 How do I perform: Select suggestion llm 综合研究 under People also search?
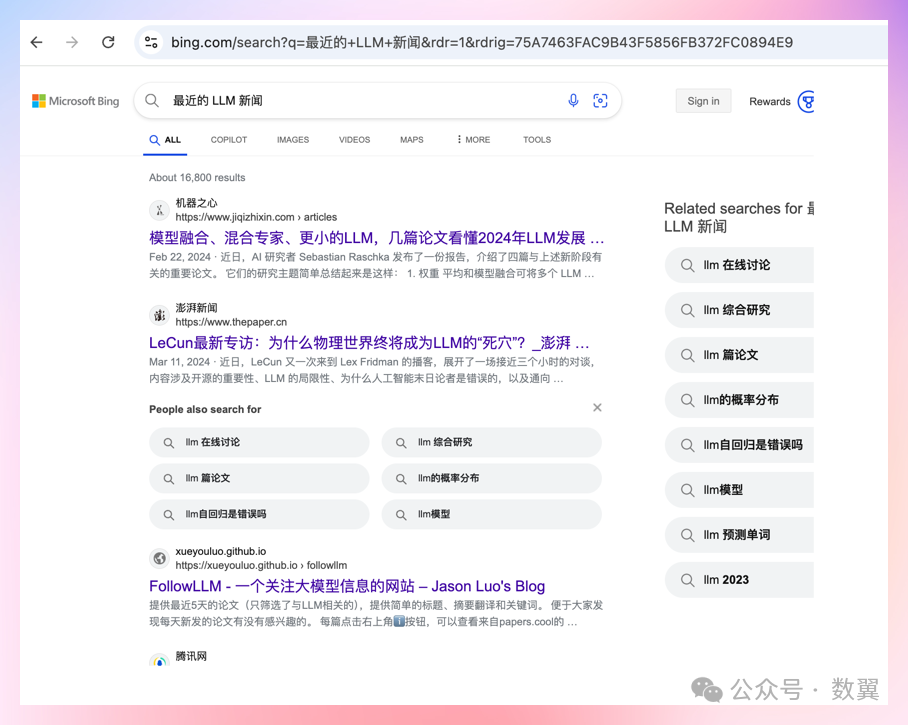492,442
